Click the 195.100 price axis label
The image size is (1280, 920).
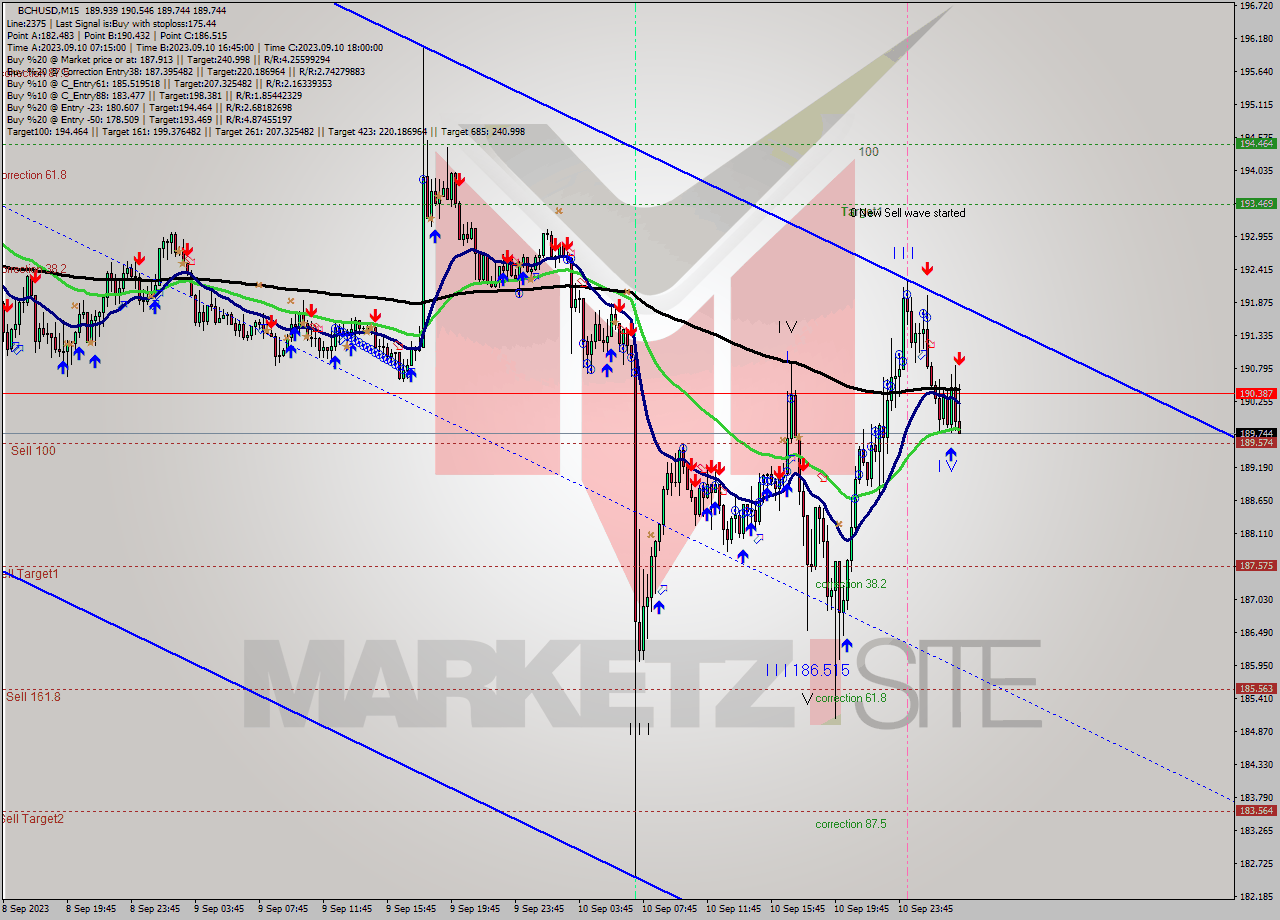coord(1256,105)
